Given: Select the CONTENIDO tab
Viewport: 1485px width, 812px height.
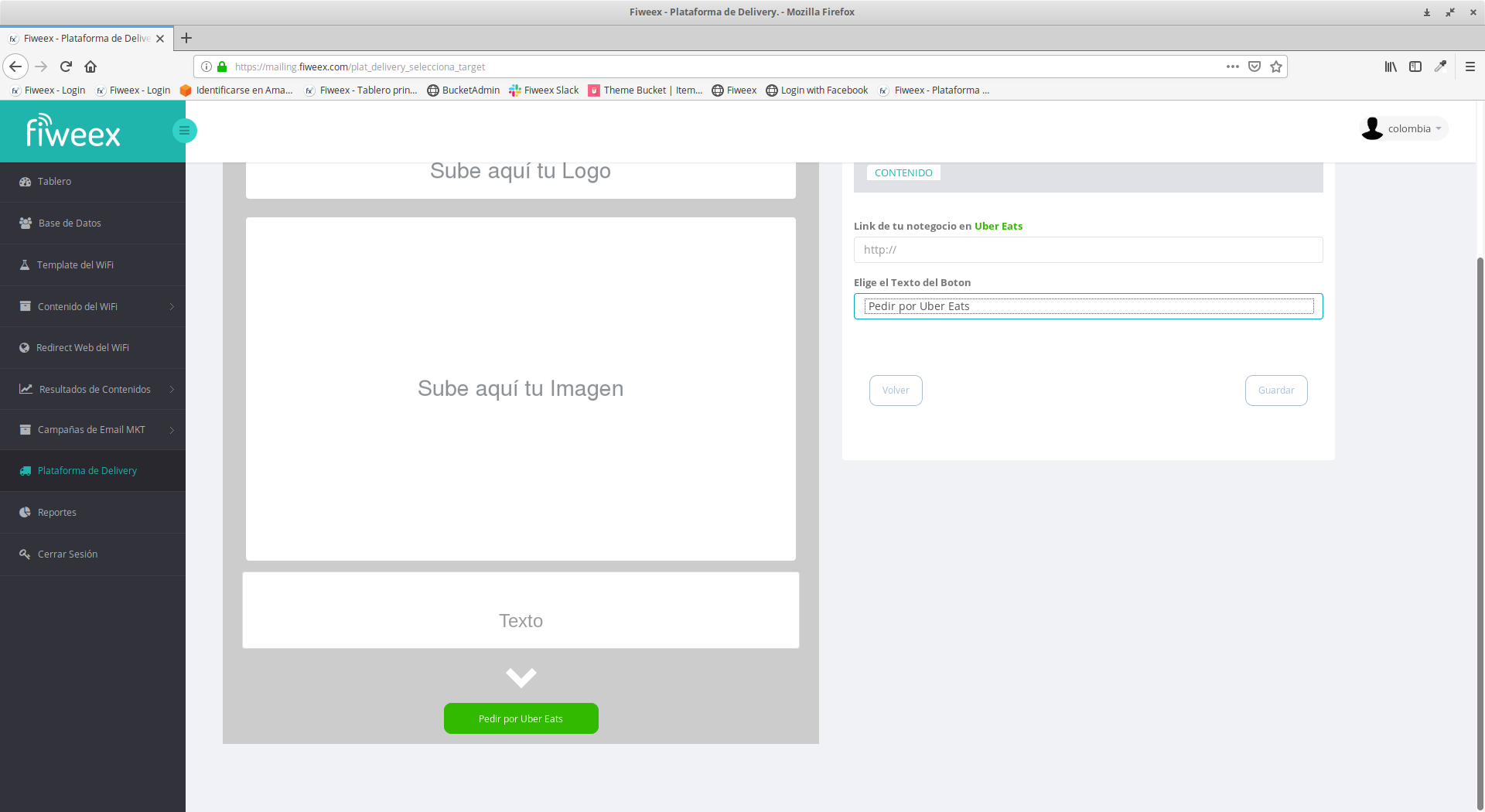Looking at the screenshot, I should coord(903,173).
